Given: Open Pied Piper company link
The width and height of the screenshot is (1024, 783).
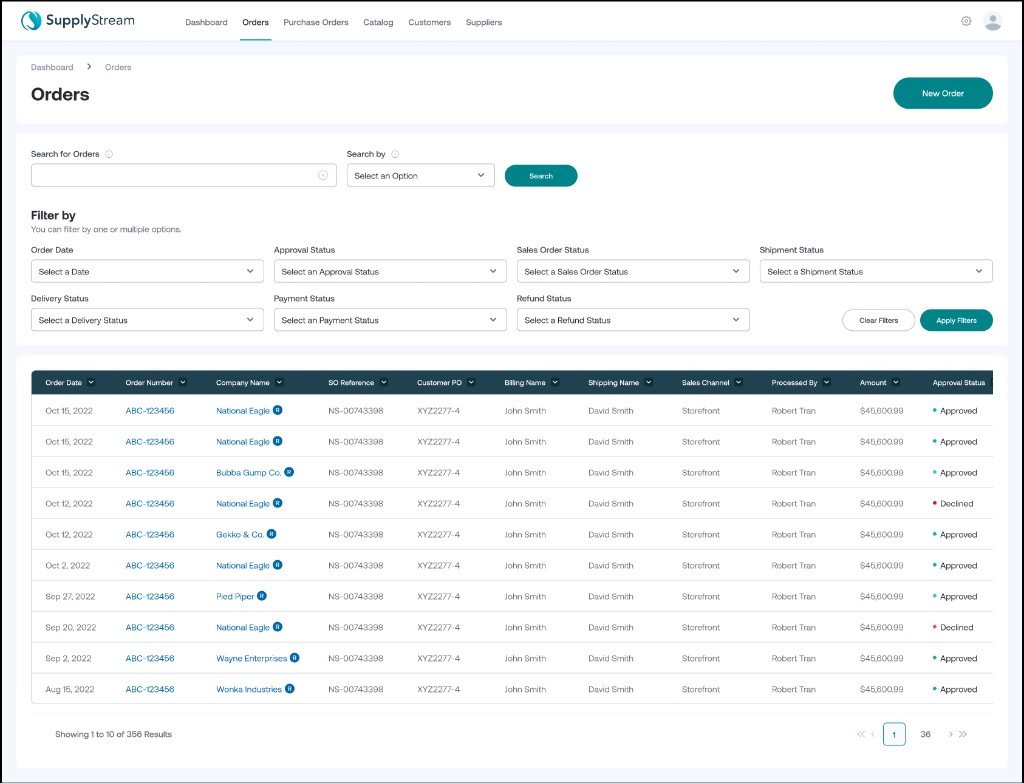Looking at the screenshot, I should coord(235,596).
